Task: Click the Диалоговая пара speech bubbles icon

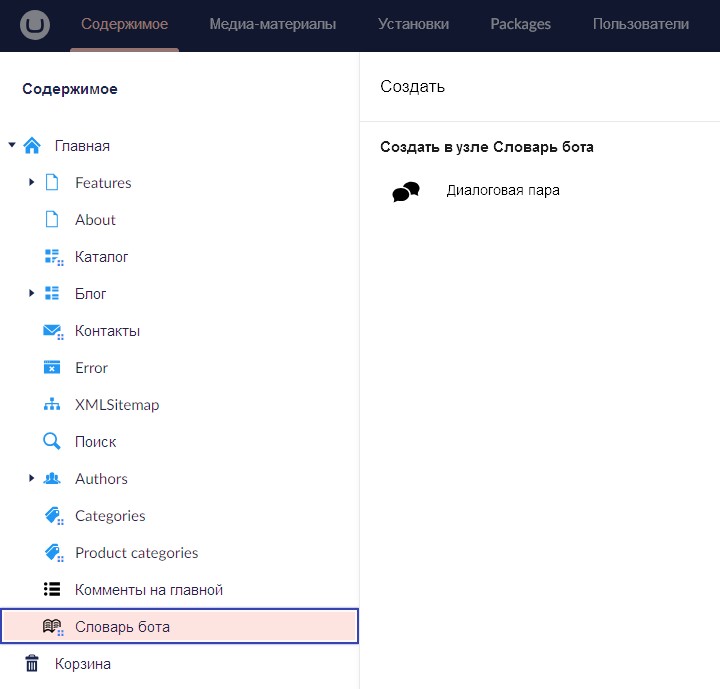Action: (405, 192)
